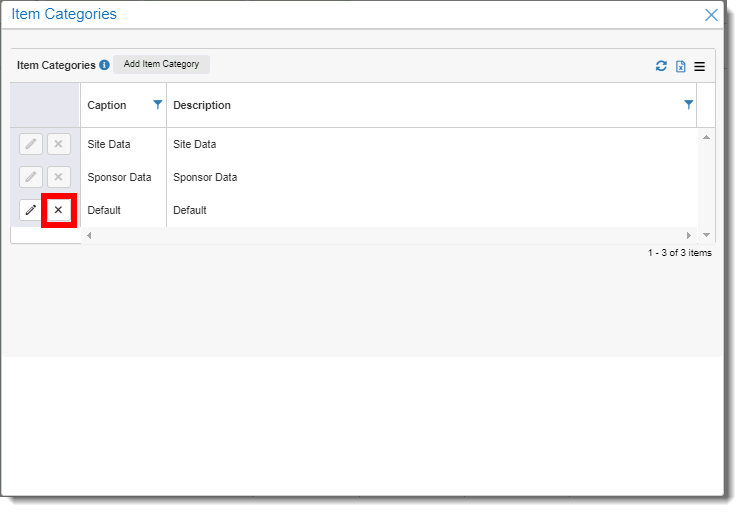Click the Sponsor Data row edit pencil
This screenshot has height=512, width=742.
[x=31, y=177]
